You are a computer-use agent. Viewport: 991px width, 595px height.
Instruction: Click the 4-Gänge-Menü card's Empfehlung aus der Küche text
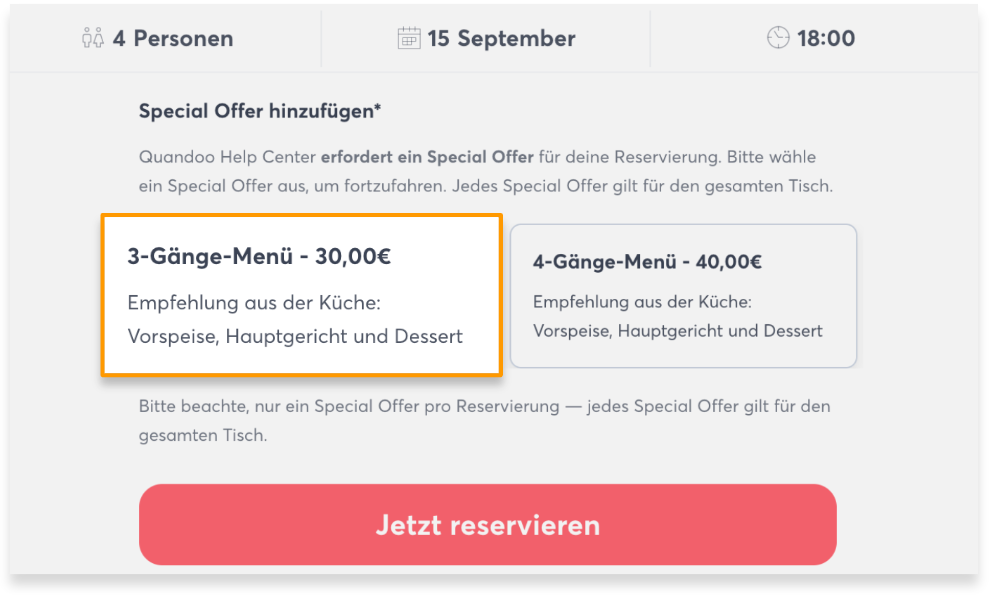642,302
